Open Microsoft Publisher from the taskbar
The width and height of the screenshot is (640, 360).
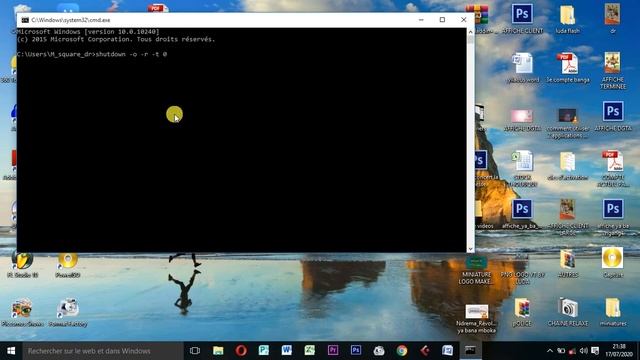coord(264,351)
